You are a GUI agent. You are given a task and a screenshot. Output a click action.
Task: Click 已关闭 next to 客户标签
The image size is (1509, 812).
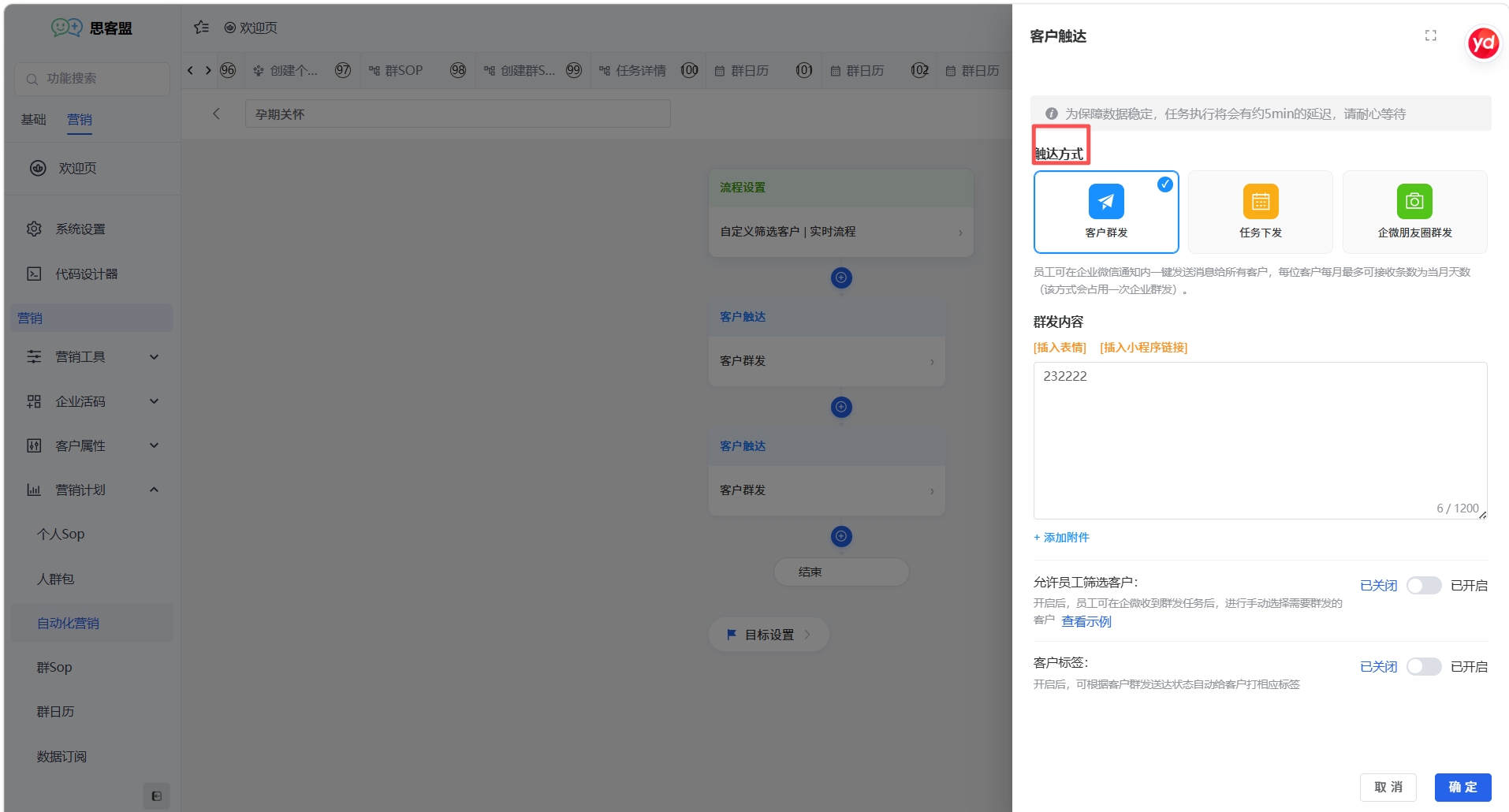[1378, 666]
